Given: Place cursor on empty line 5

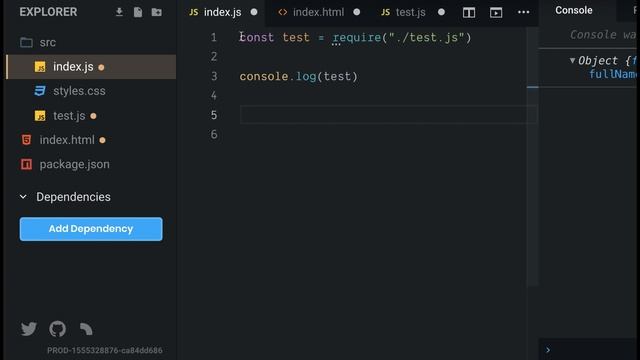Looking at the screenshot, I should [x=388, y=115].
